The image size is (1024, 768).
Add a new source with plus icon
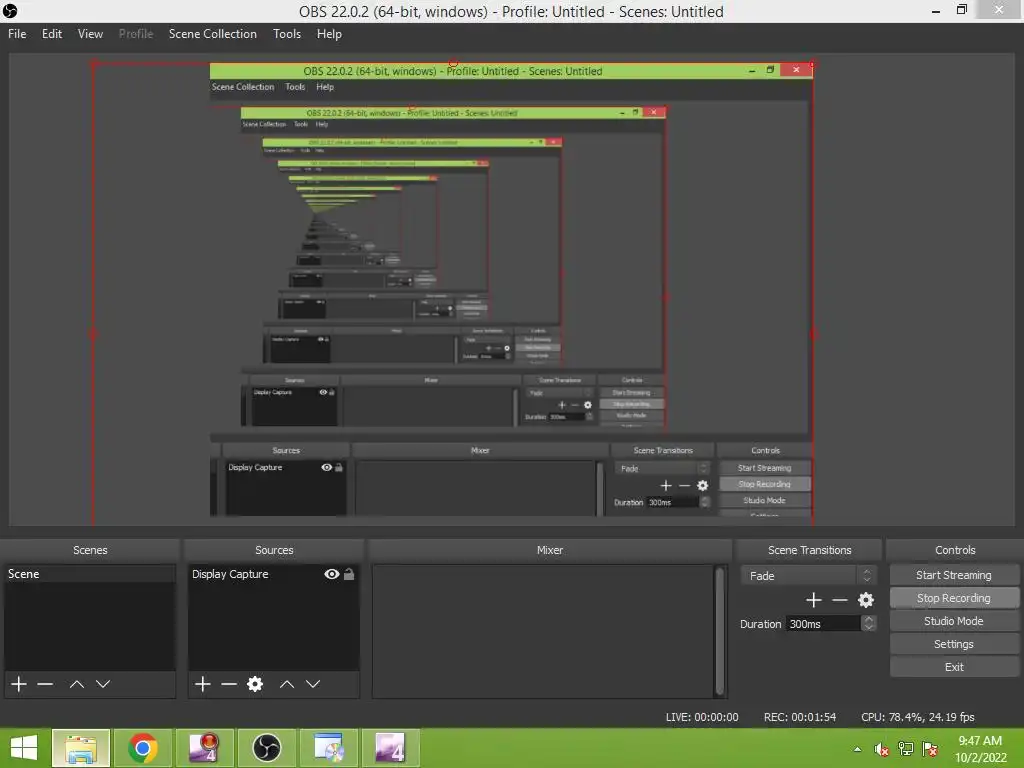[202, 684]
